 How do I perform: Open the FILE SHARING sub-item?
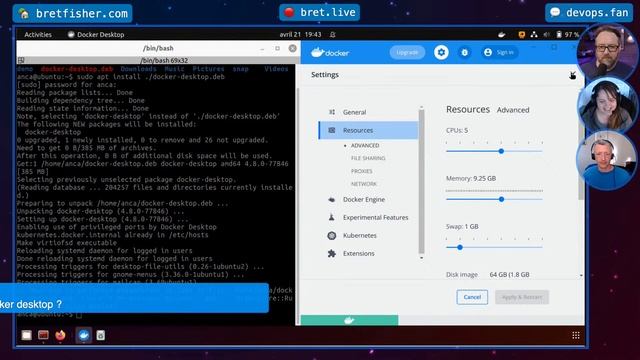pos(368,158)
